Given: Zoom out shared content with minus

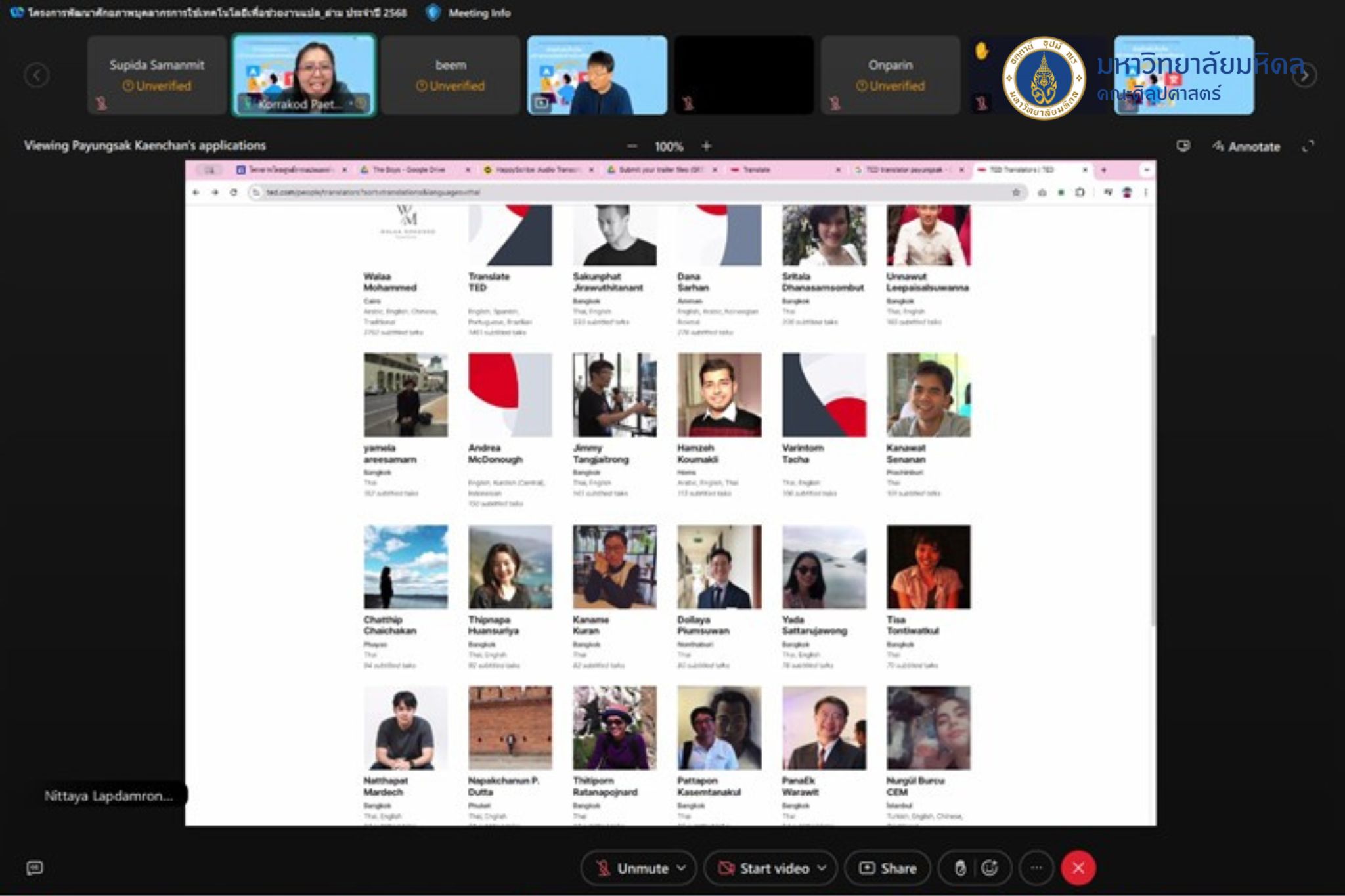Looking at the screenshot, I should 632,146.
